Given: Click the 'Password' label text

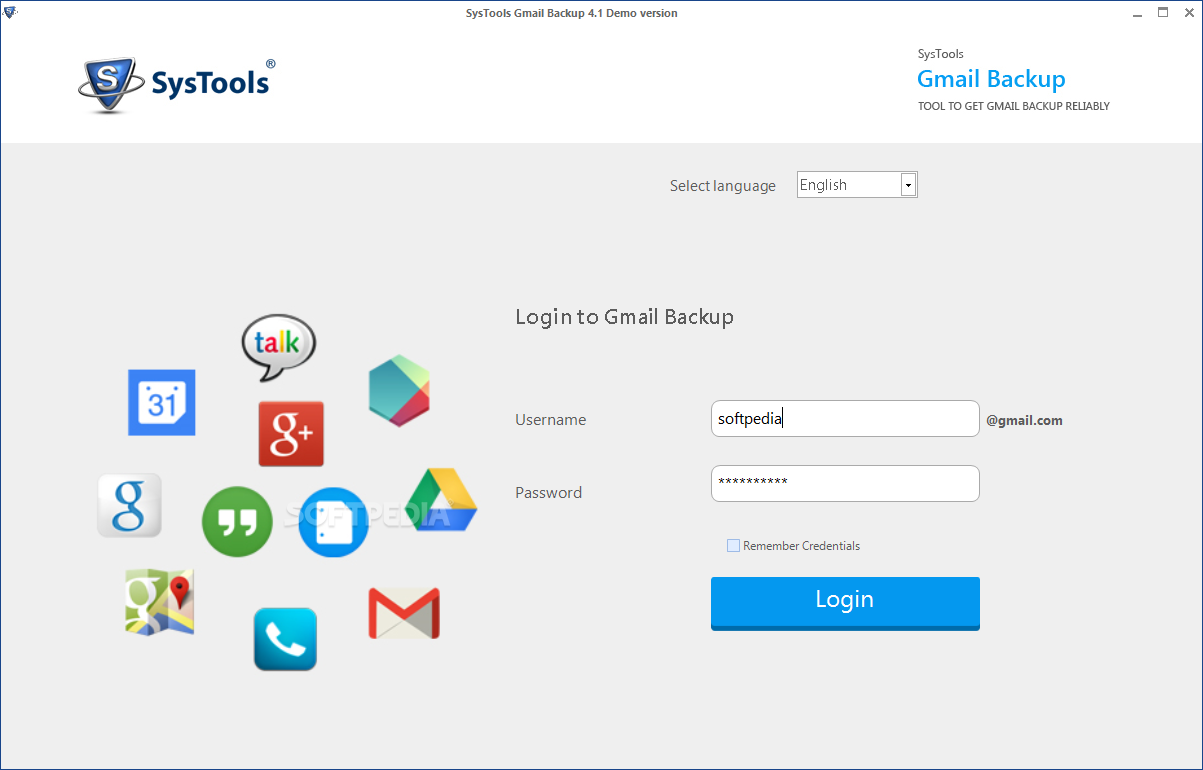Looking at the screenshot, I should pos(548,493).
